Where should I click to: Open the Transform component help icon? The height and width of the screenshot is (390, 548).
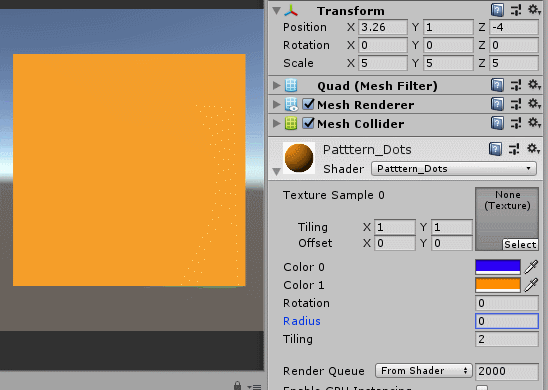(497, 10)
